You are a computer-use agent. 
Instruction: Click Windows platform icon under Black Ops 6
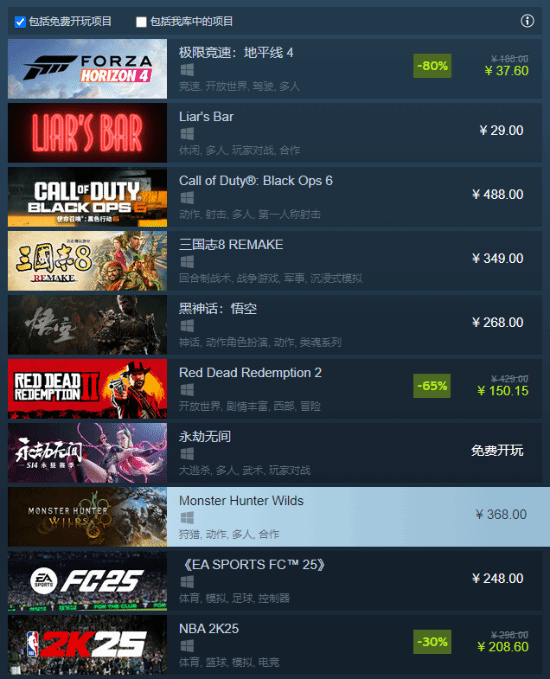coord(187,198)
